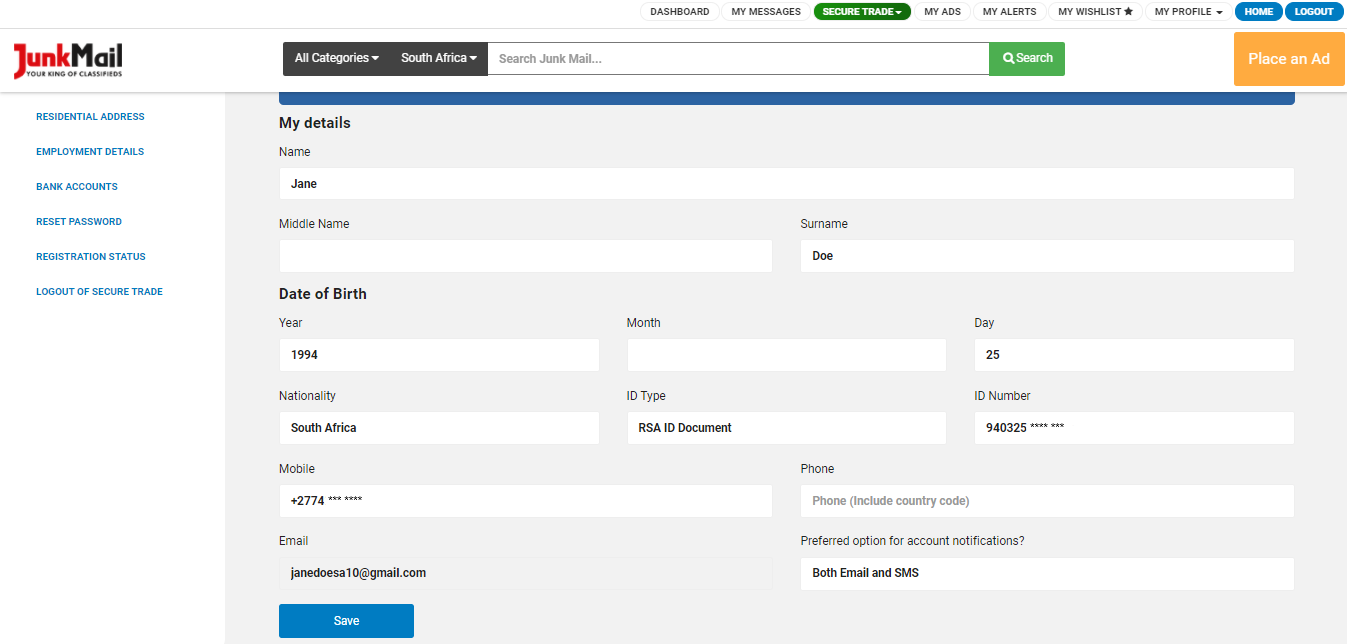Go to MY ADS

pos(942,11)
